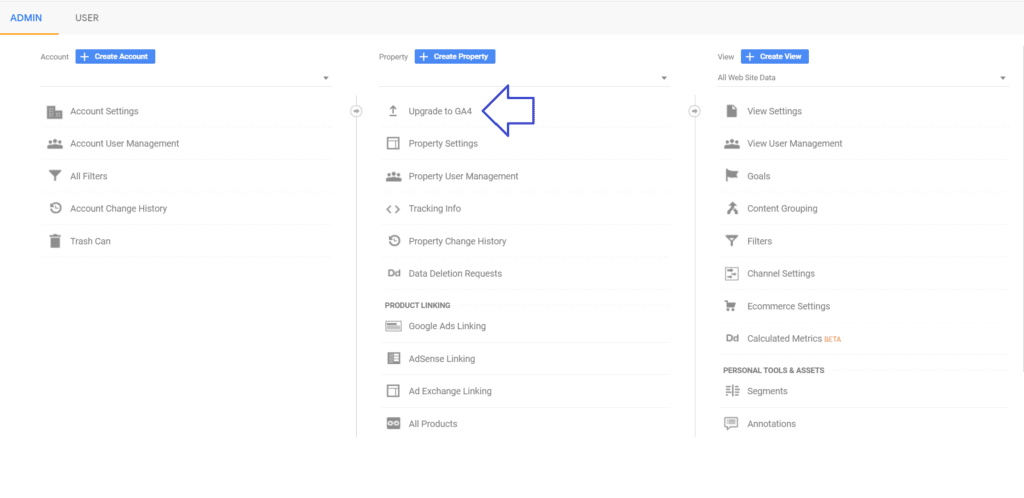This screenshot has height=498, width=1024.
Task: Click the Account Change History clock icon
Action: point(55,209)
